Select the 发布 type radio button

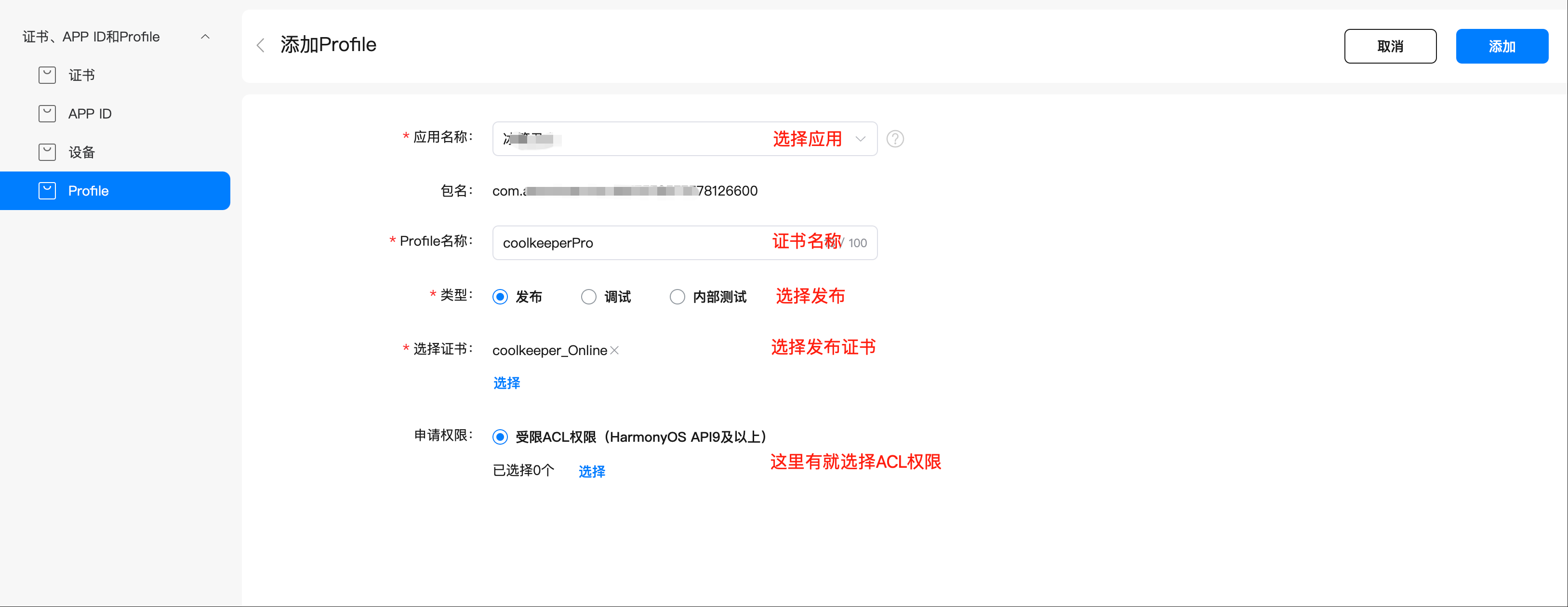[500, 296]
